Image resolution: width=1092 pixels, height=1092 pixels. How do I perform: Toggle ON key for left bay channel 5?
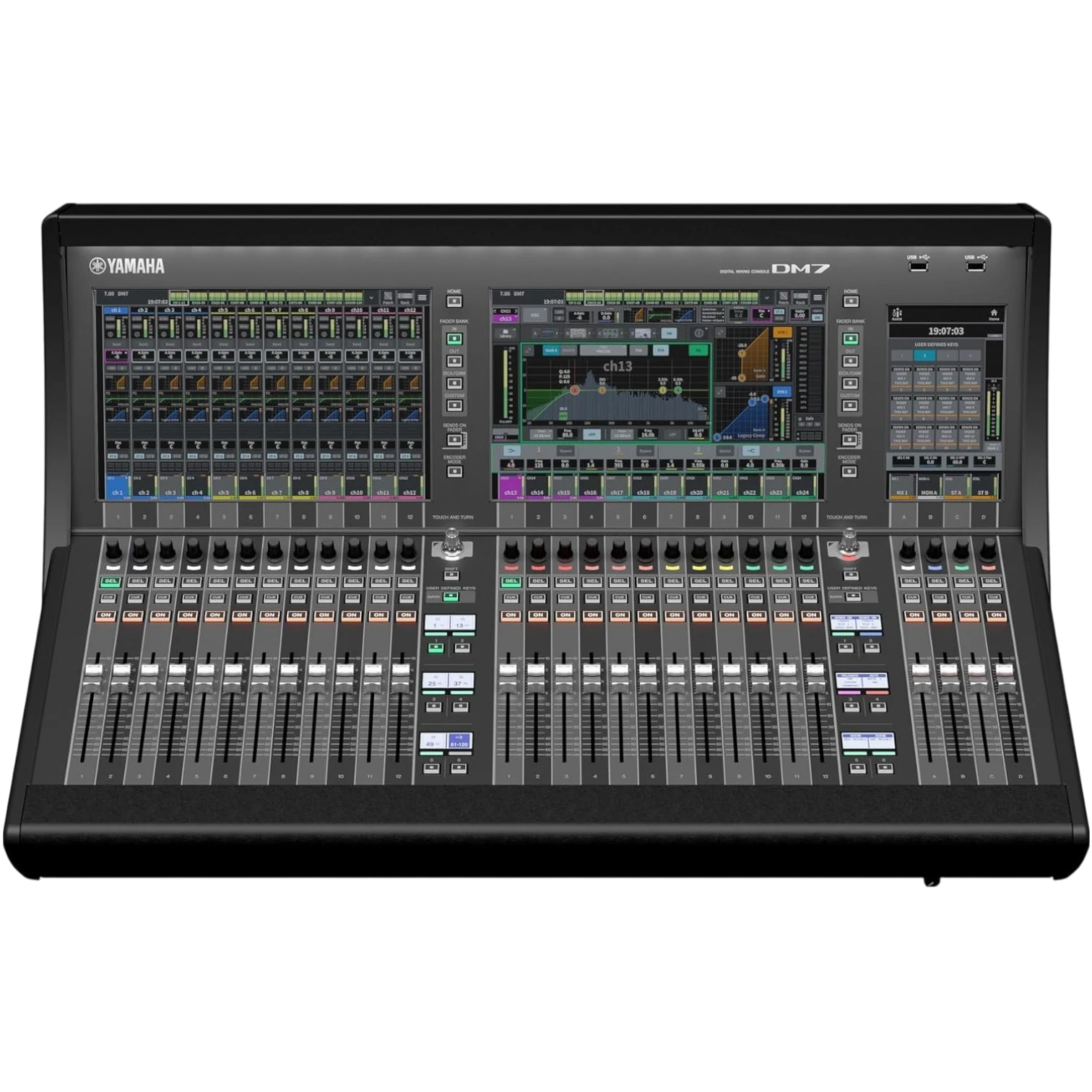pyautogui.click(x=214, y=615)
